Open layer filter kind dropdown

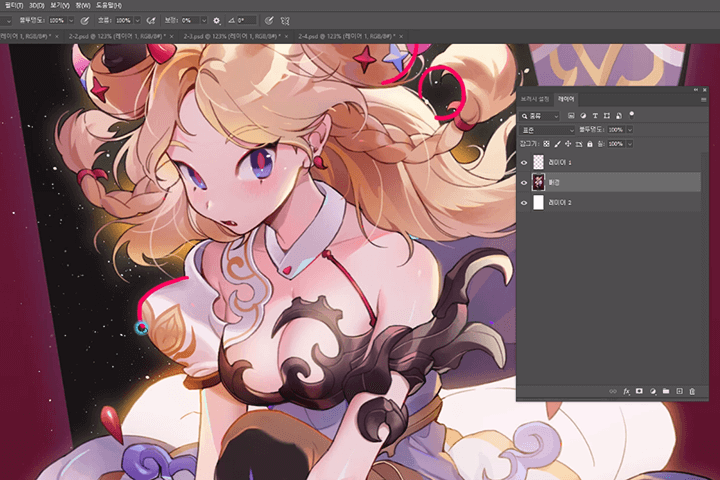[540, 116]
